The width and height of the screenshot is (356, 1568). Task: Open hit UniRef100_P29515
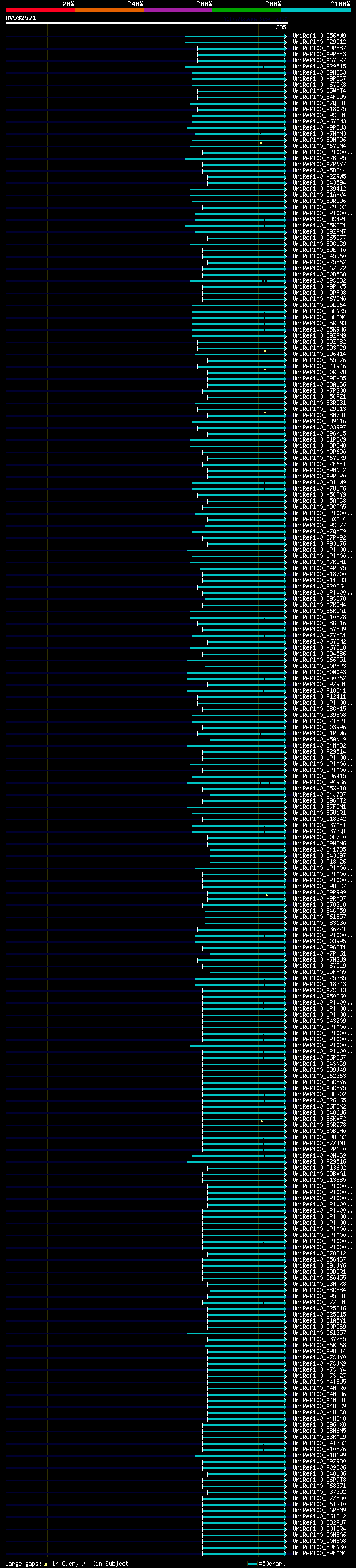coord(319,66)
